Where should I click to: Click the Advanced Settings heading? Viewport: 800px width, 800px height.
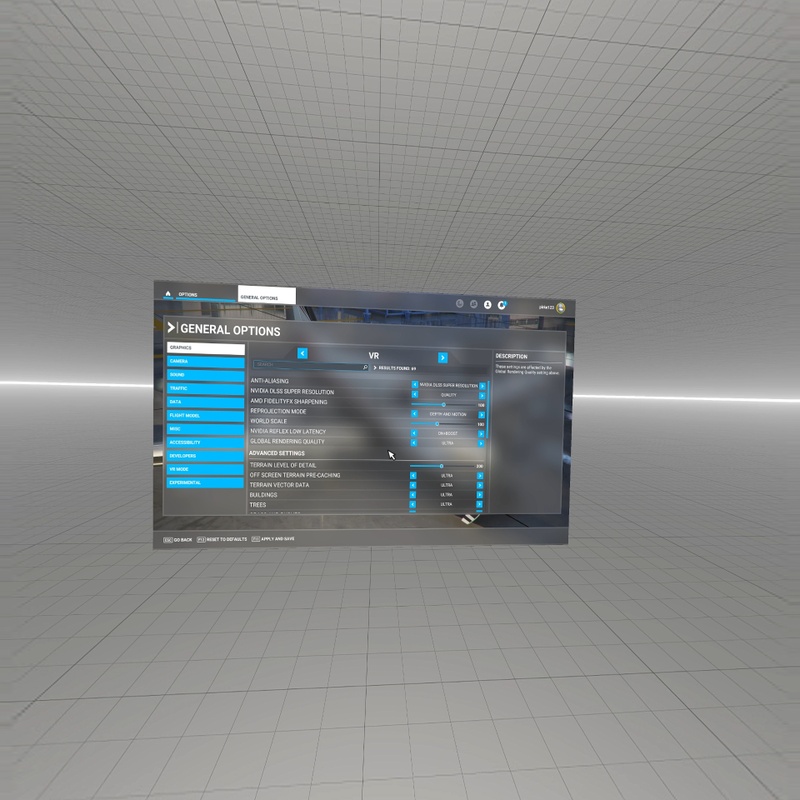(x=277, y=453)
